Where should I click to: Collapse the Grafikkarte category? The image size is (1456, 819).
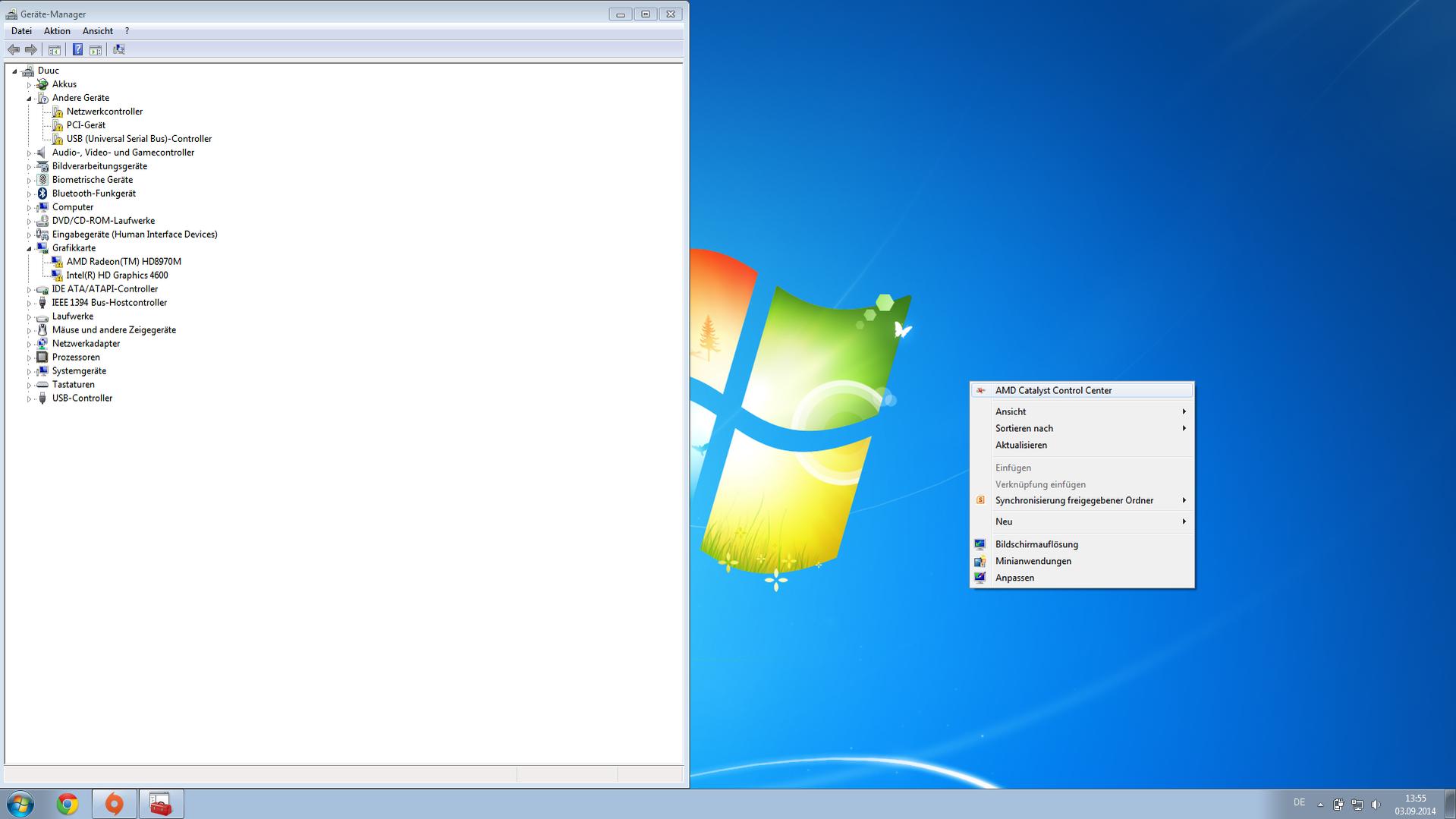point(29,249)
